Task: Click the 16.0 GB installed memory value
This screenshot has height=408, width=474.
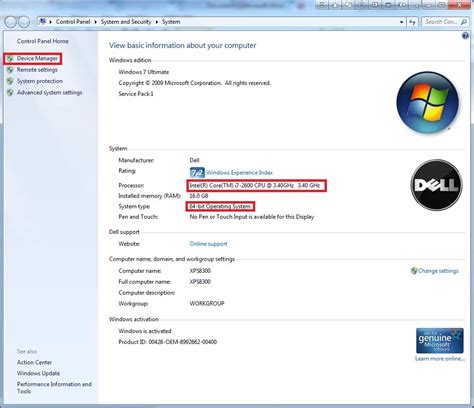Action: pyautogui.click(x=199, y=196)
